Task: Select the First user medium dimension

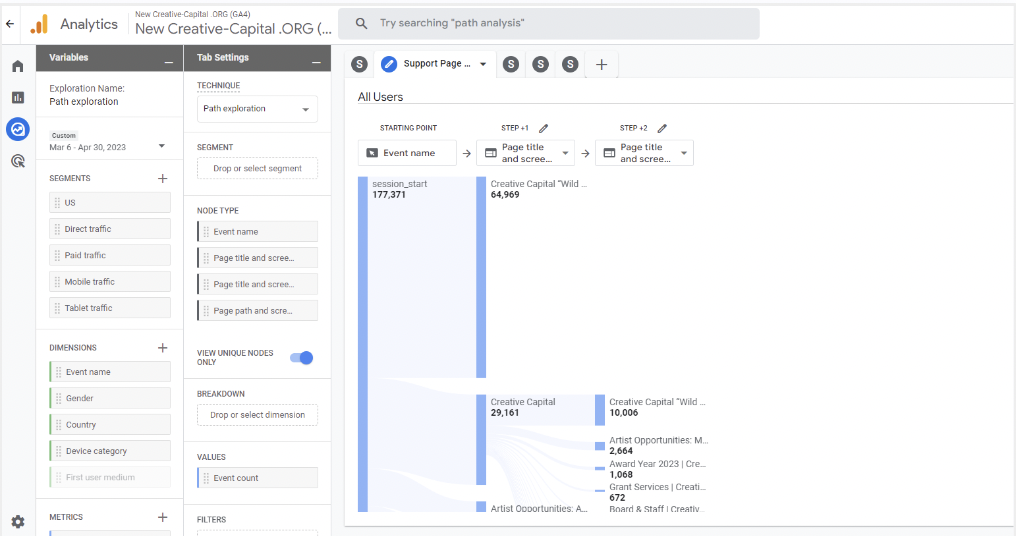Action: [x=110, y=478]
